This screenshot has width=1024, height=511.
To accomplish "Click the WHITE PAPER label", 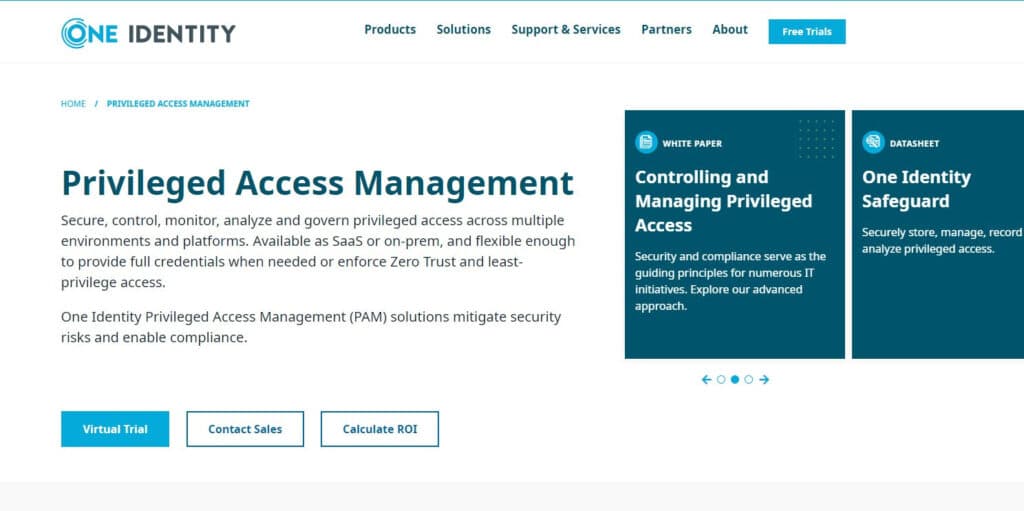I will coord(692,144).
